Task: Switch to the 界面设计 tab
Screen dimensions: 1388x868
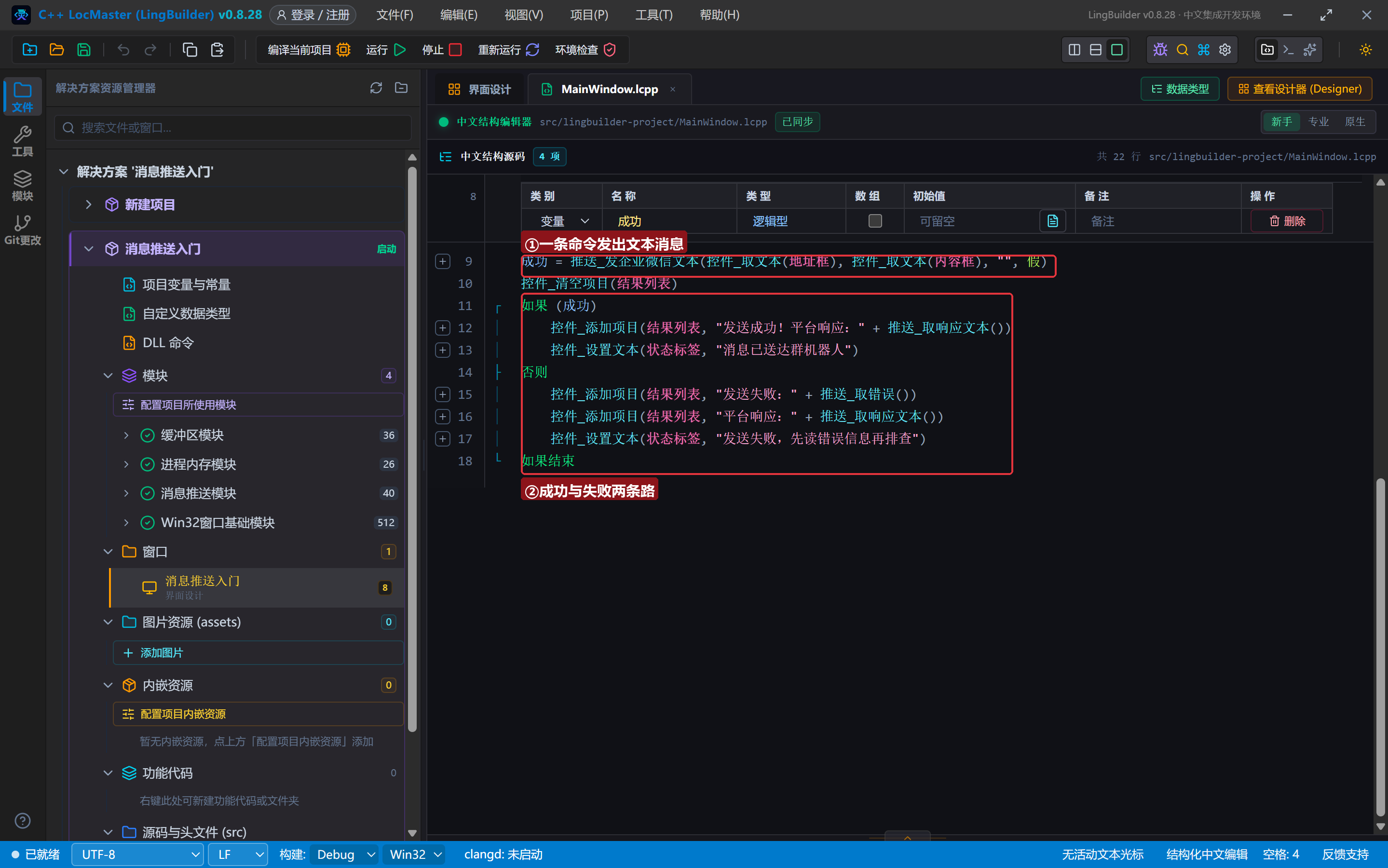Action: (x=479, y=90)
